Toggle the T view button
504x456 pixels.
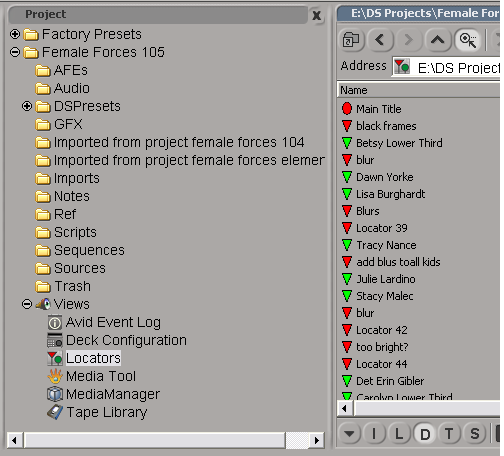[450, 434]
